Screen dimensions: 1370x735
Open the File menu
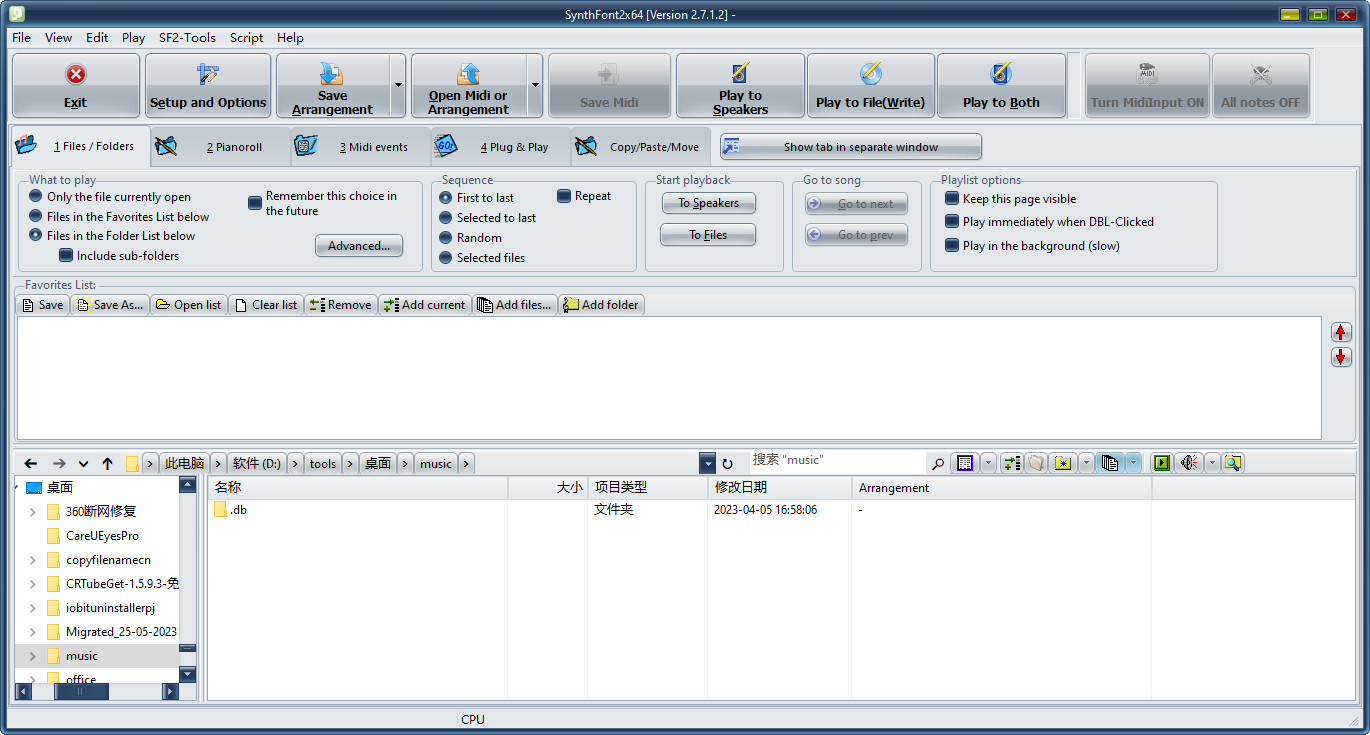(21, 37)
